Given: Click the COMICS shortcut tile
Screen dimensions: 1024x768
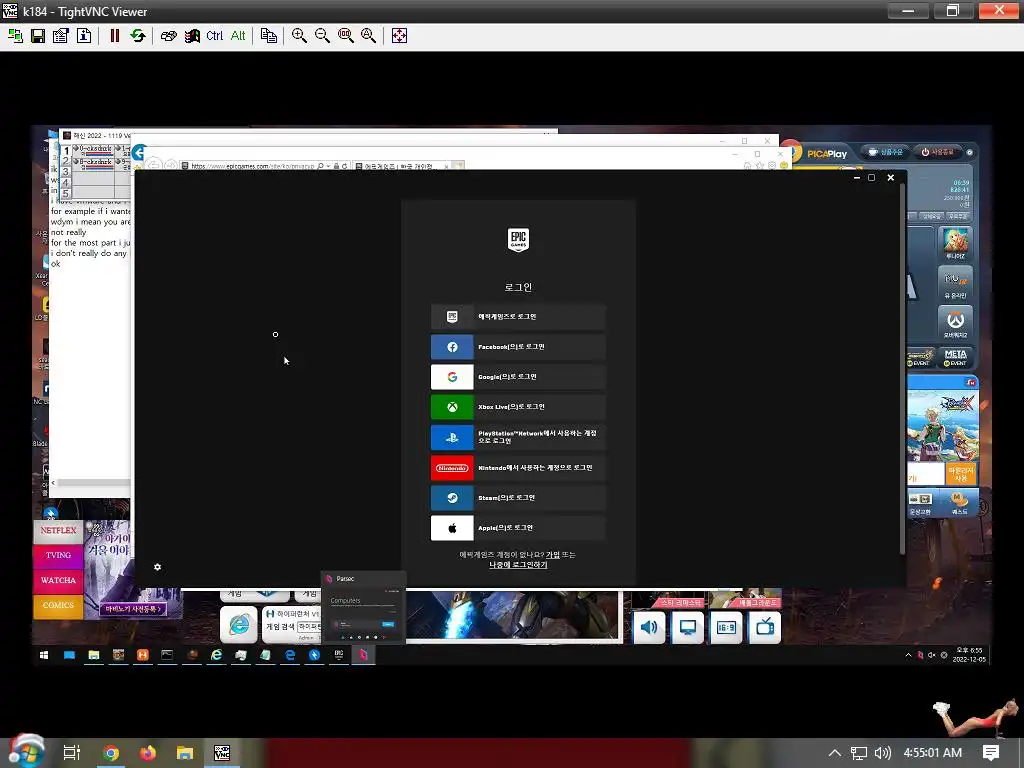Looking at the screenshot, I should pyautogui.click(x=58, y=605).
